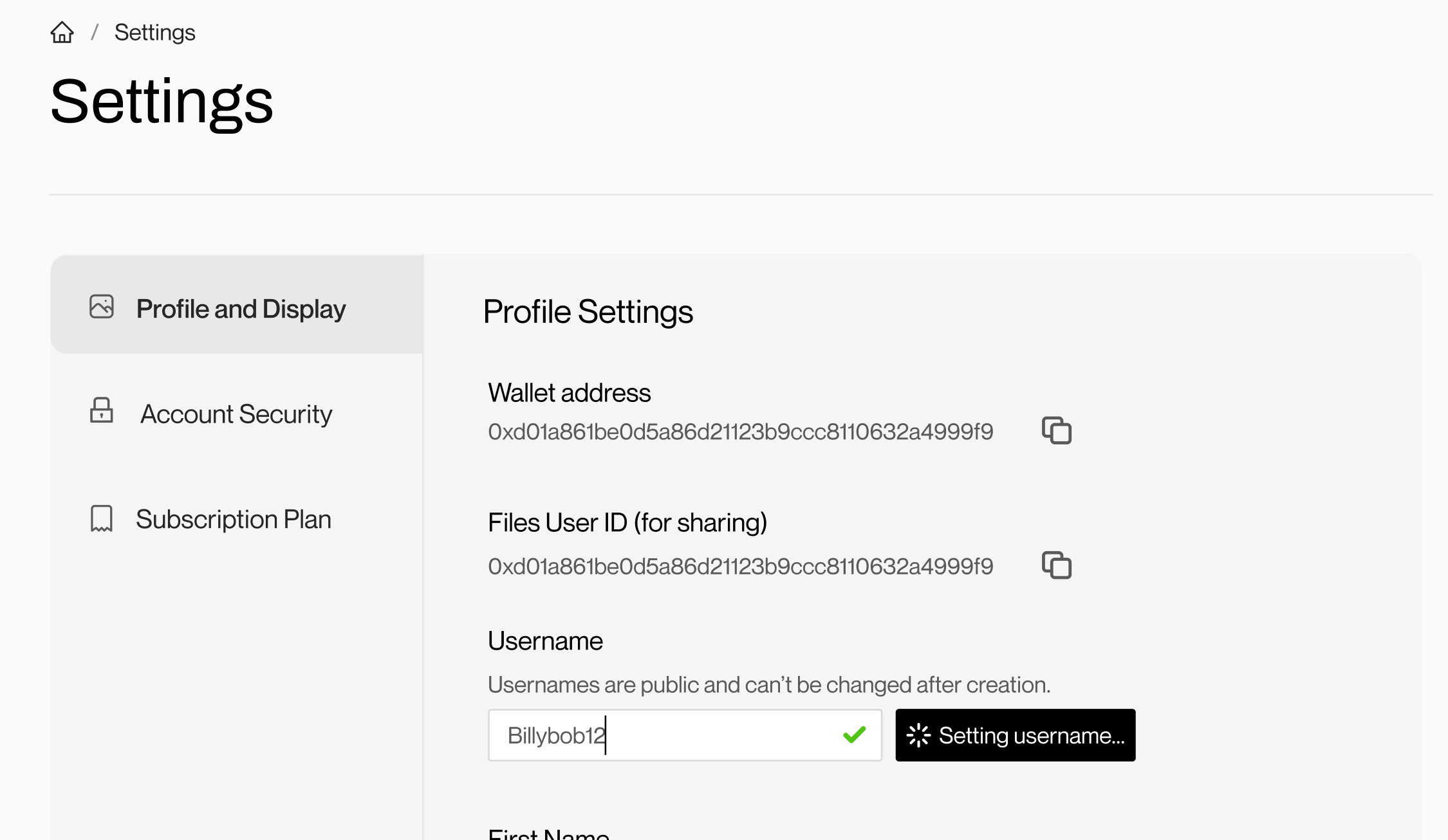Open Settings via the breadcrumb link

(154, 32)
